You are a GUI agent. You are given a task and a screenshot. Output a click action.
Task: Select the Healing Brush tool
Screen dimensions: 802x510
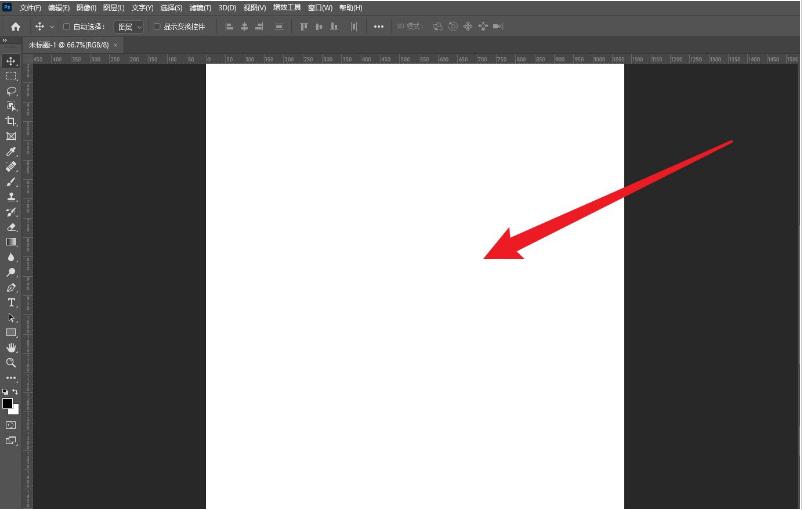(11, 167)
